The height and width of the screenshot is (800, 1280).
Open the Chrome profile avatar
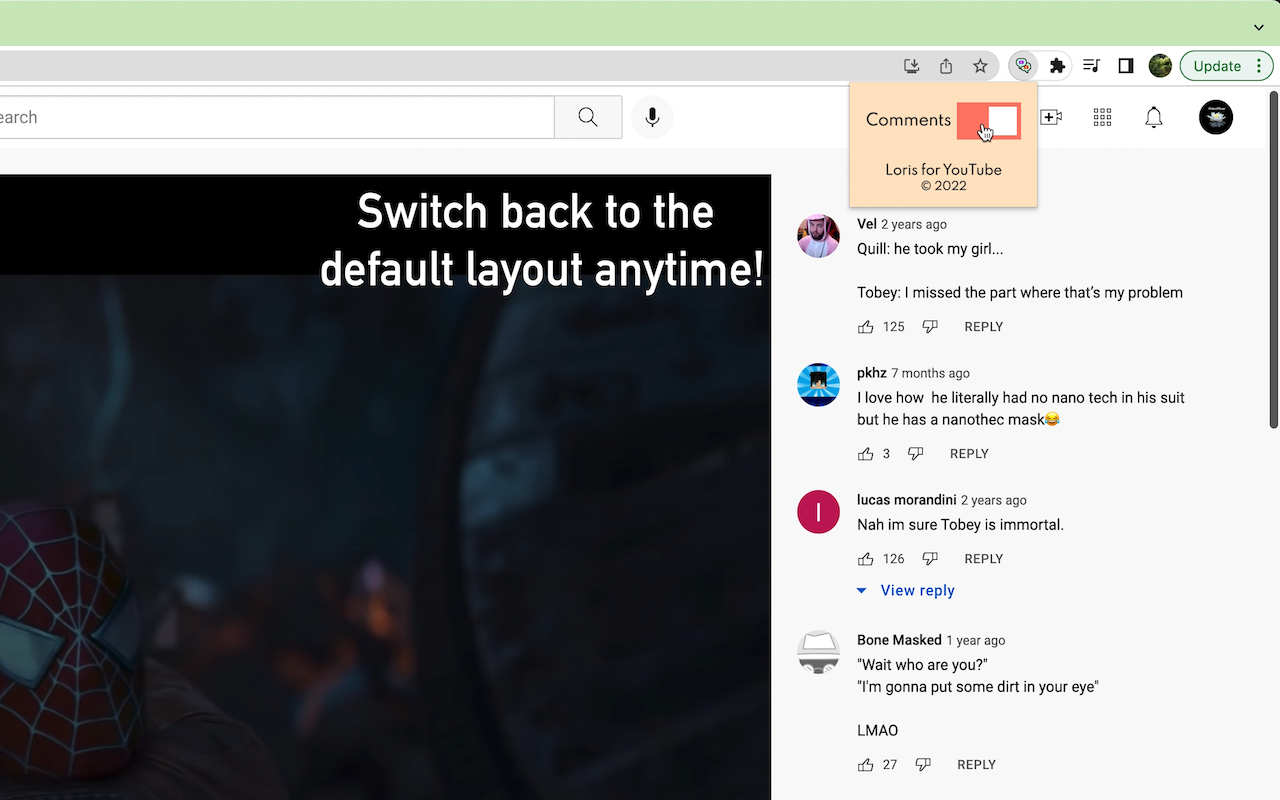click(1160, 66)
